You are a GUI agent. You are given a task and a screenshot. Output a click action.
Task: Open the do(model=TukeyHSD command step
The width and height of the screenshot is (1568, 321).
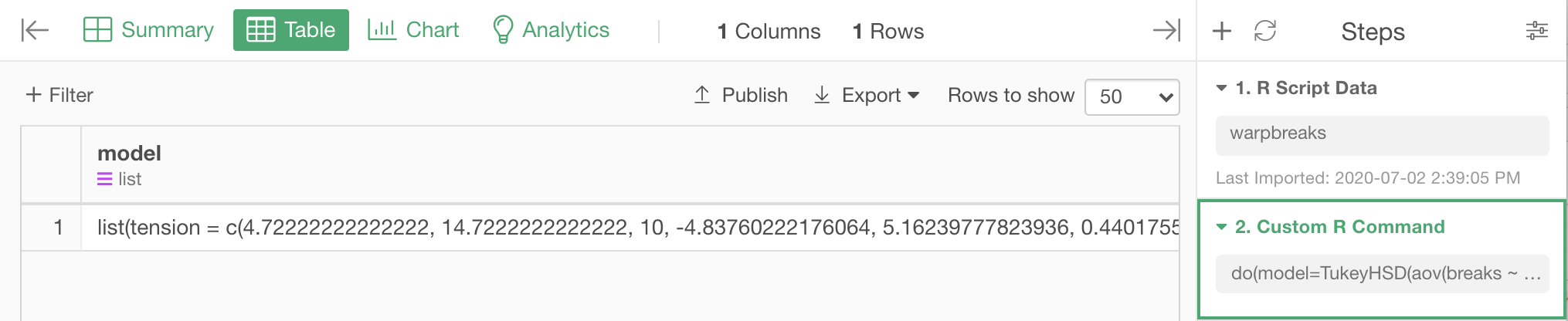pyautogui.click(x=1382, y=274)
